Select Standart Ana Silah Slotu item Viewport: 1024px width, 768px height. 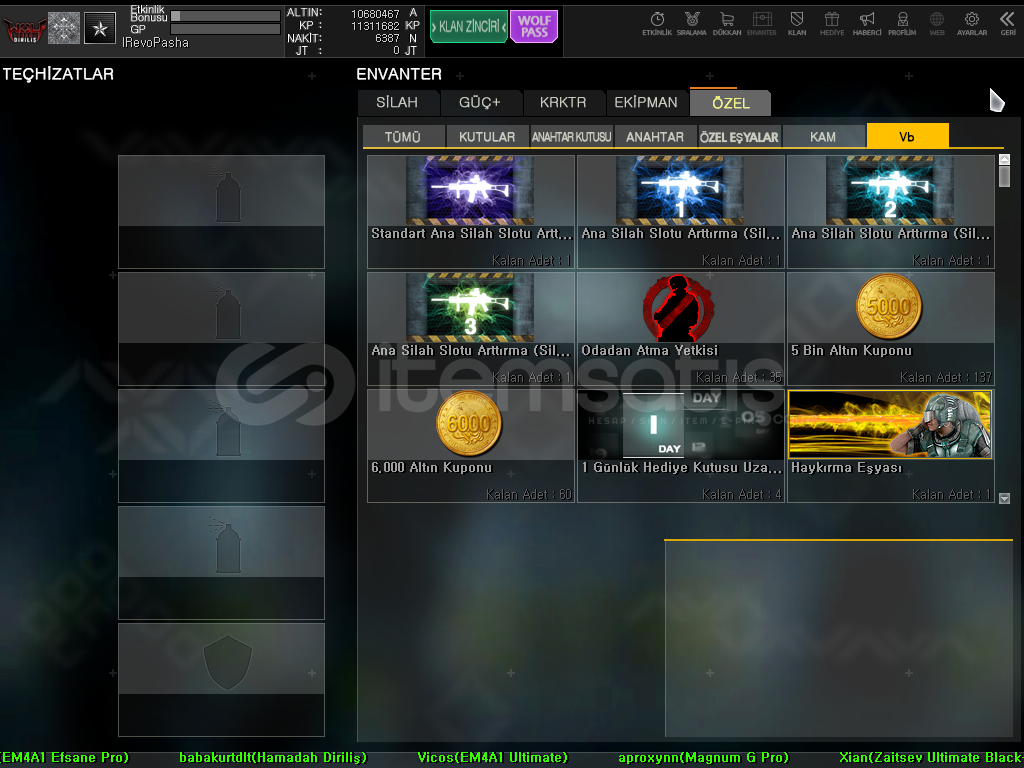[x=471, y=212]
